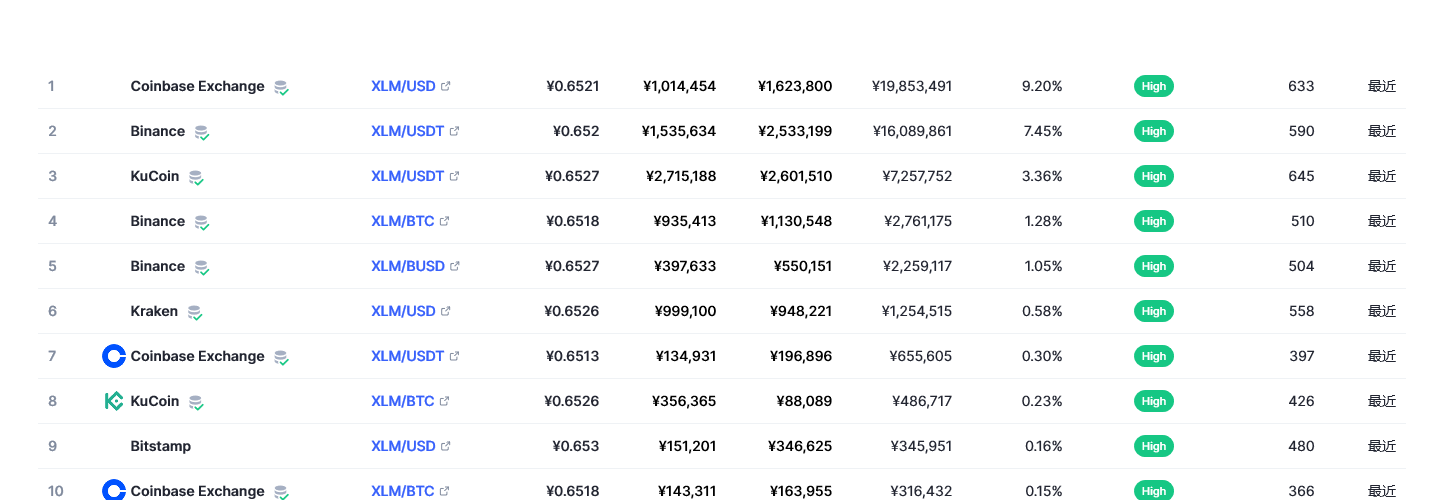Click external link icon after XLM/BTC row 8
Viewport: 1450px width, 500px height.
click(445, 401)
